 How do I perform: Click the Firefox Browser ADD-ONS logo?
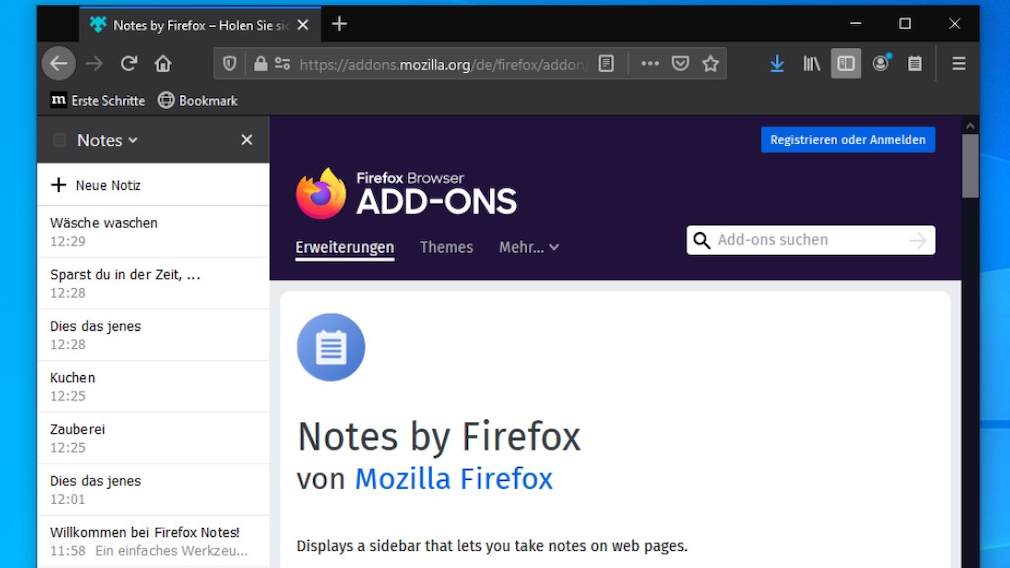coord(406,193)
